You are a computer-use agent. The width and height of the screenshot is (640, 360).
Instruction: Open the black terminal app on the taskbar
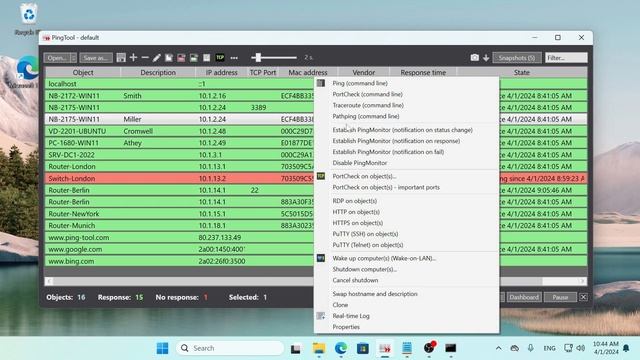(451, 348)
